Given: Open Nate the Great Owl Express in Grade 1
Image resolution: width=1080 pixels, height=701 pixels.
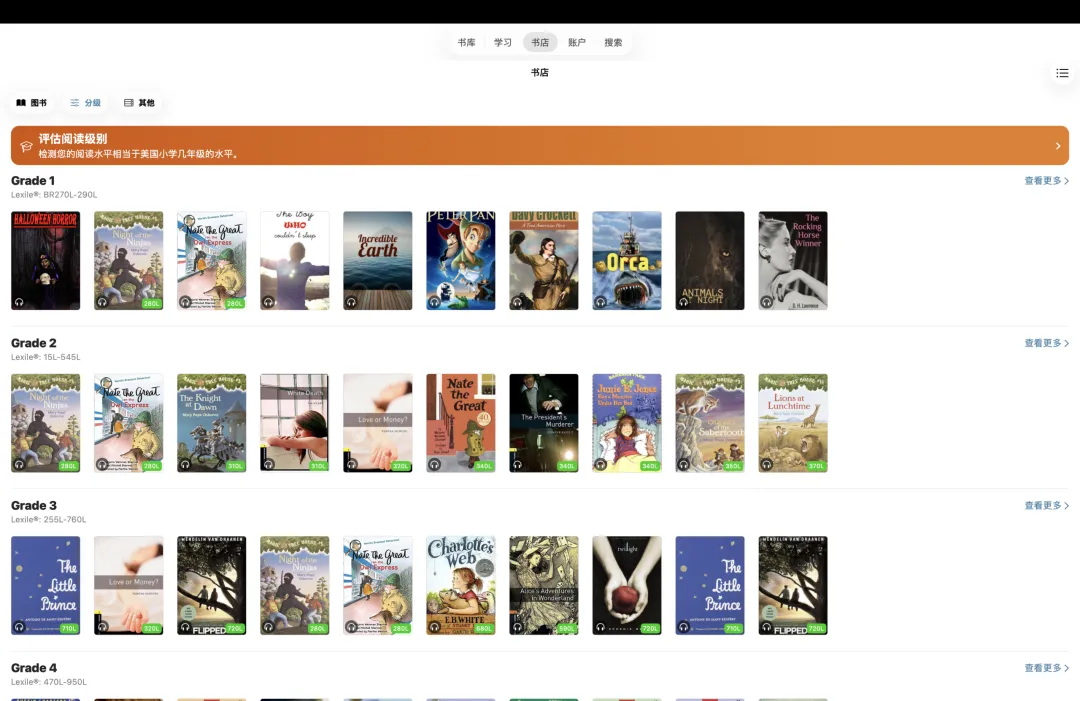Looking at the screenshot, I should (x=211, y=260).
